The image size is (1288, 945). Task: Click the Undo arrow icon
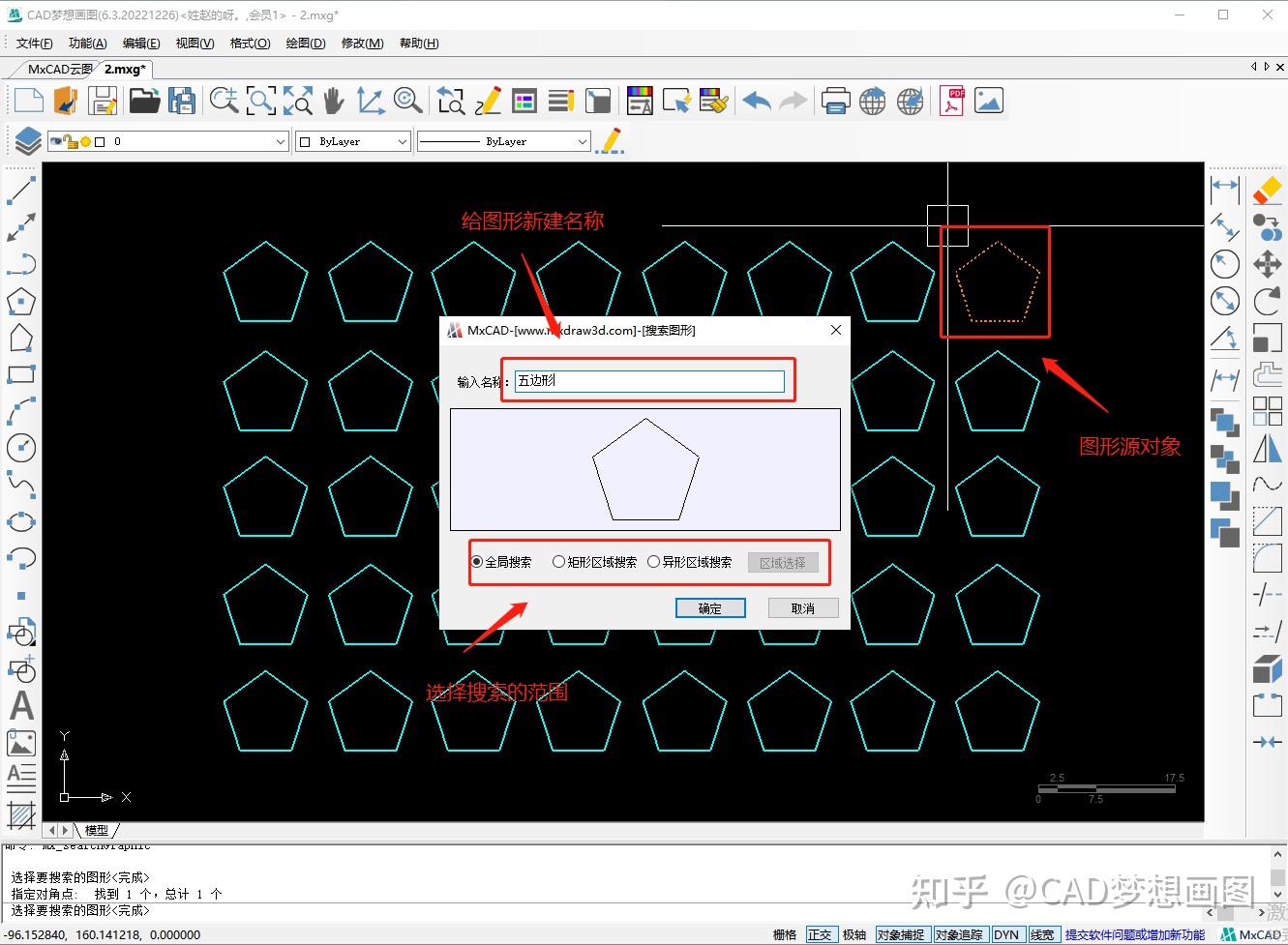757,101
